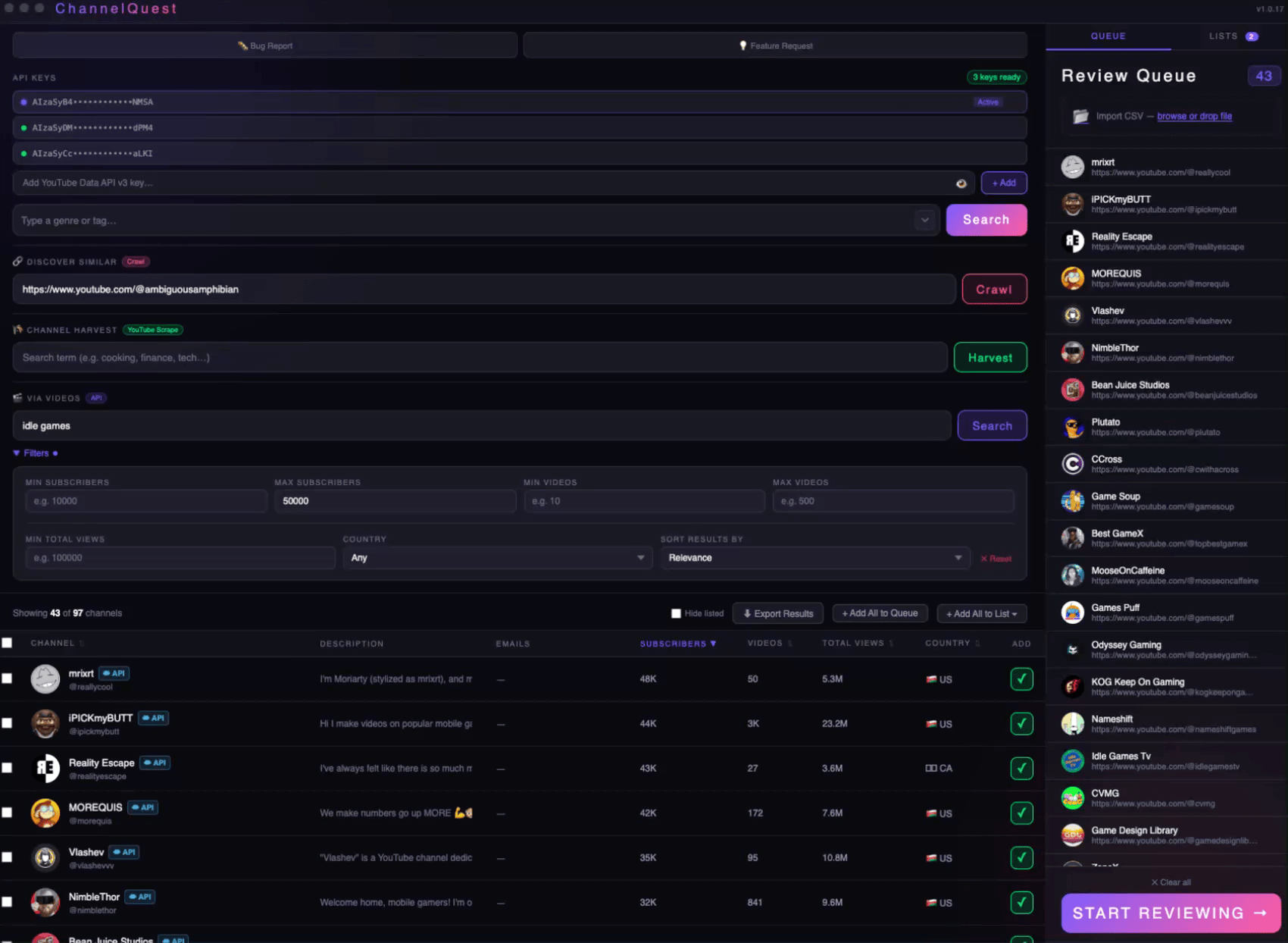Open MooseOnCaffeine avatar in the Review Queue
The image size is (1288, 943).
click(1072, 575)
